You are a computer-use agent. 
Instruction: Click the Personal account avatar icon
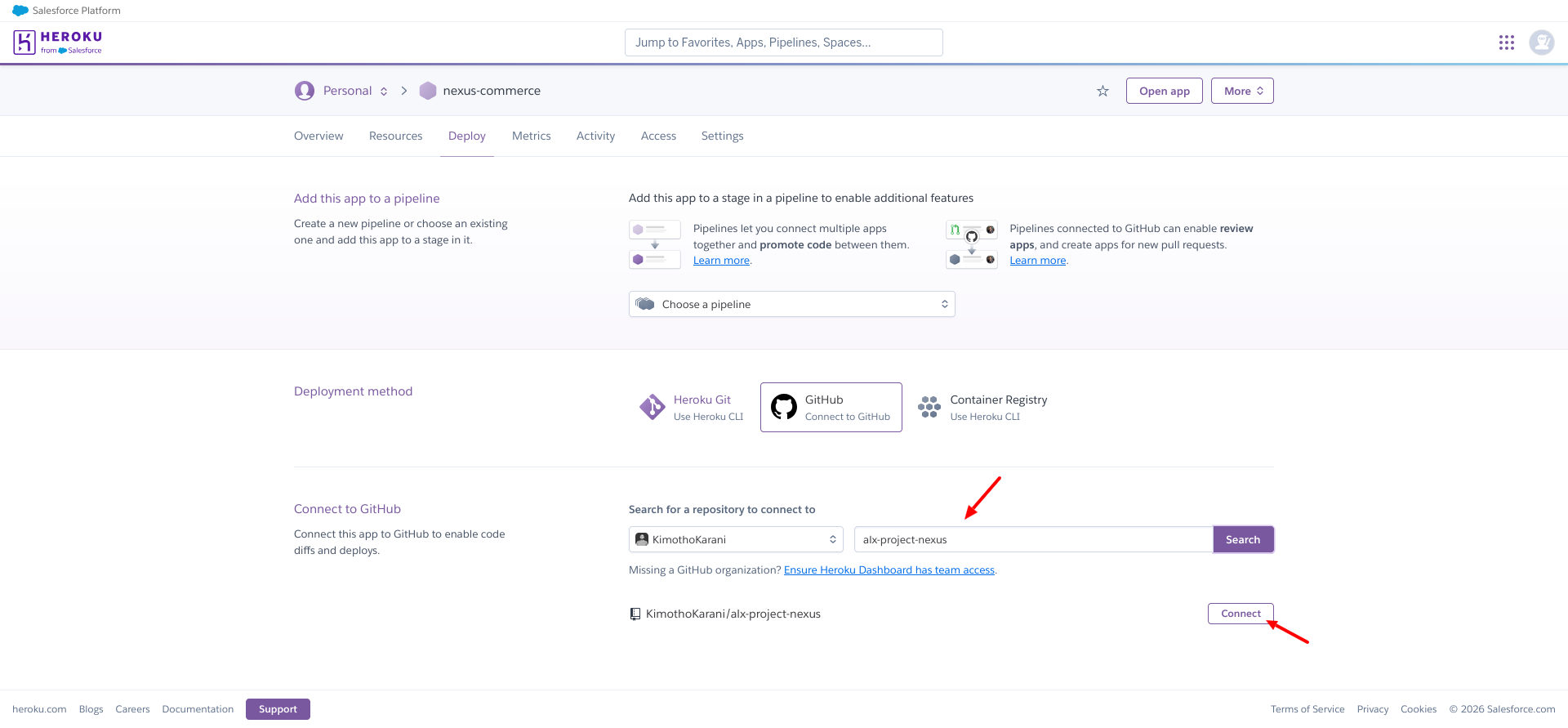(x=305, y=91)
